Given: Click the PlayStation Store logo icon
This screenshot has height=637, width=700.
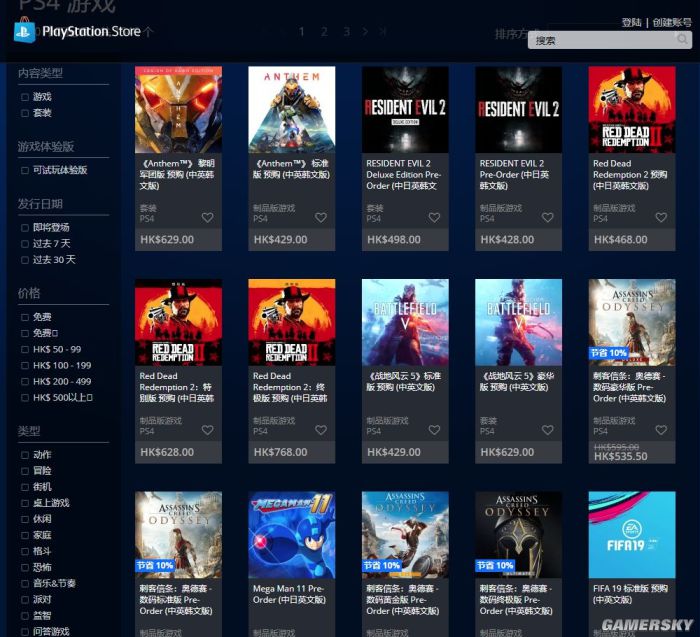Looking at the screenshot, I should 24,31.
